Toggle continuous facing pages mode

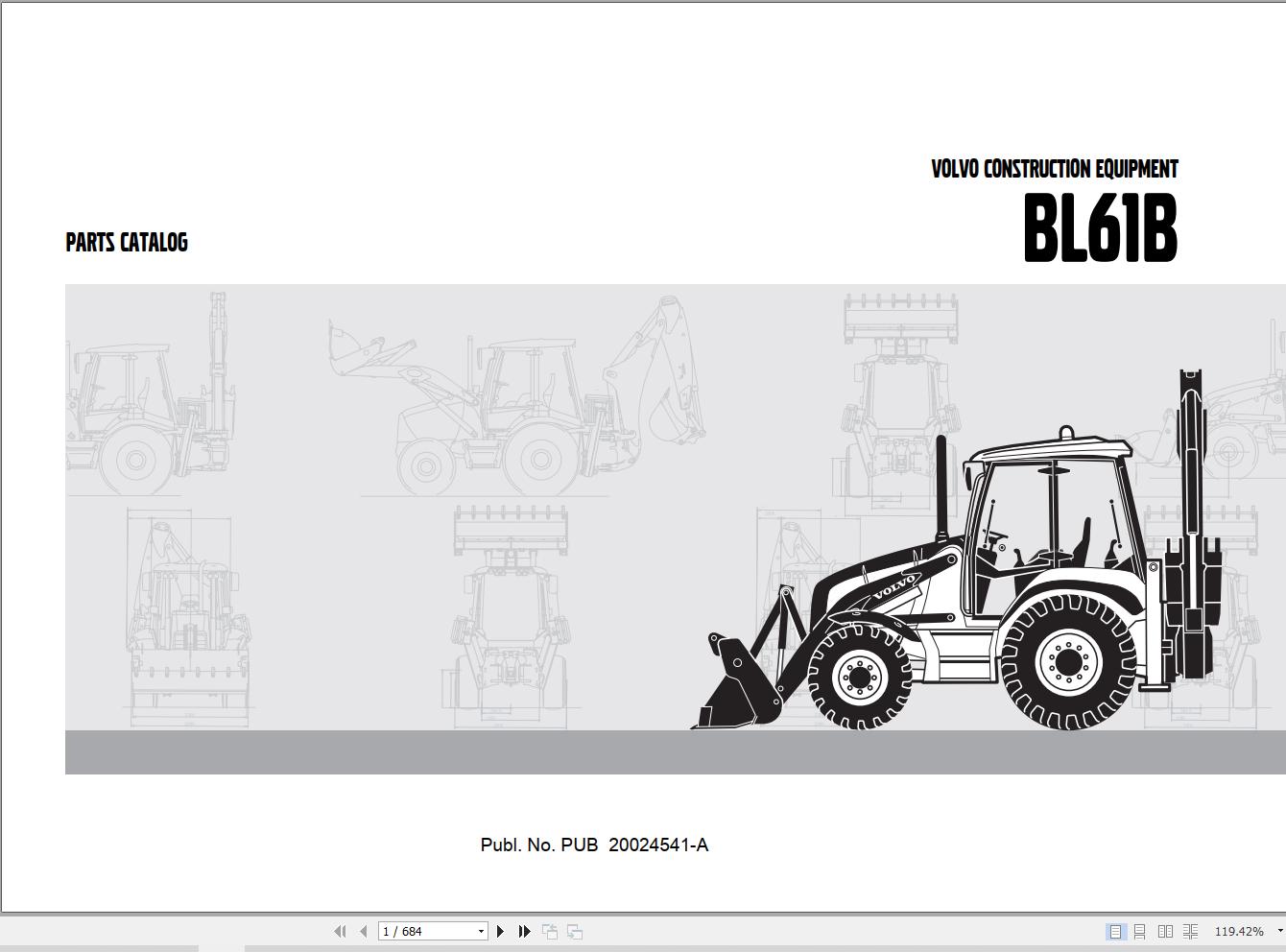pyautogui.click(x=1191, y=931)
